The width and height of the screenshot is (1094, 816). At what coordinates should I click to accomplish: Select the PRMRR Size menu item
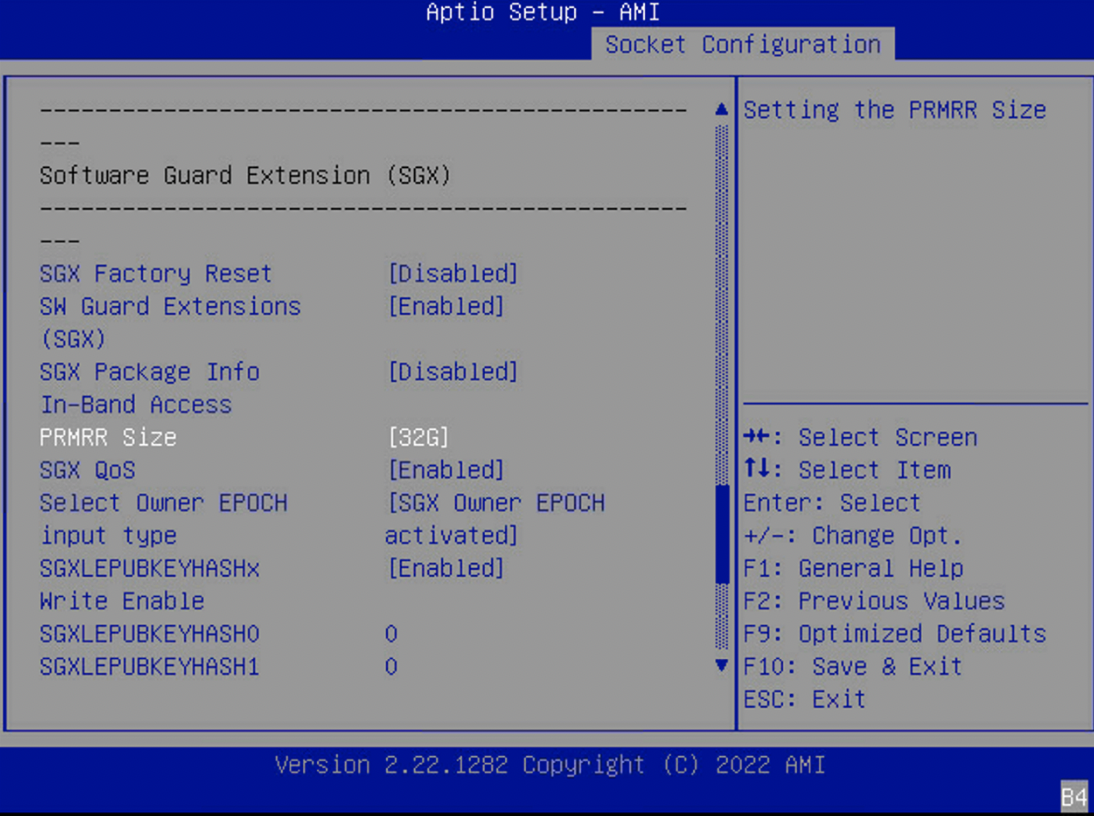tap(108, 438)
